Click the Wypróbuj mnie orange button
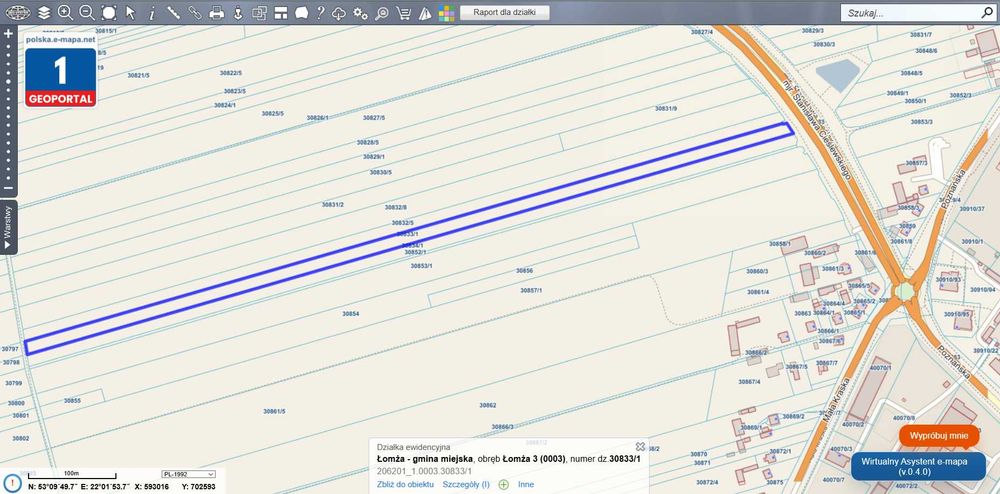Screen dimensions: 1000x494 (x=939, y=436)
